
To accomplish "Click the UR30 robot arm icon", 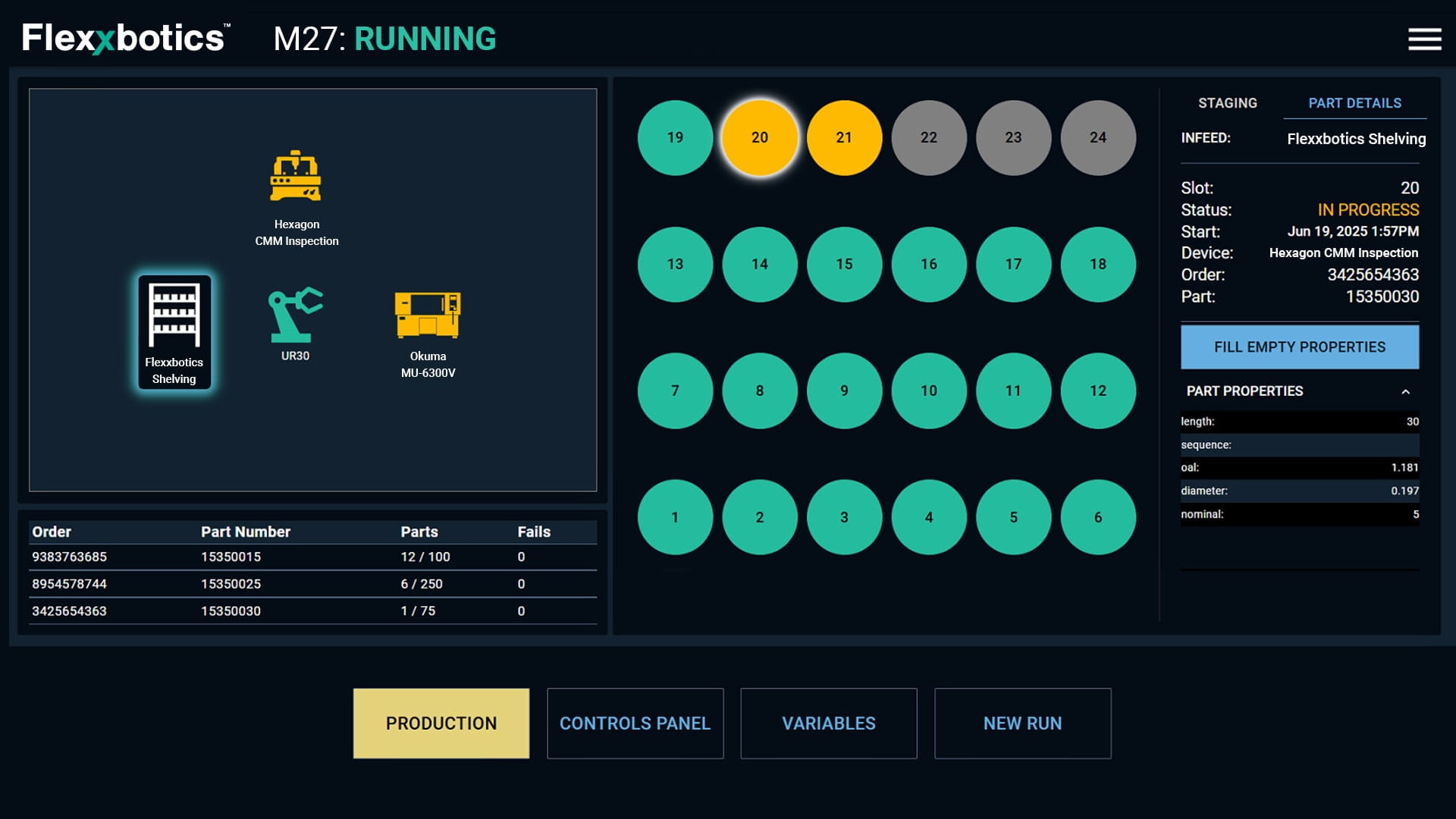I will pyautogui.click(x=295, y=315).
